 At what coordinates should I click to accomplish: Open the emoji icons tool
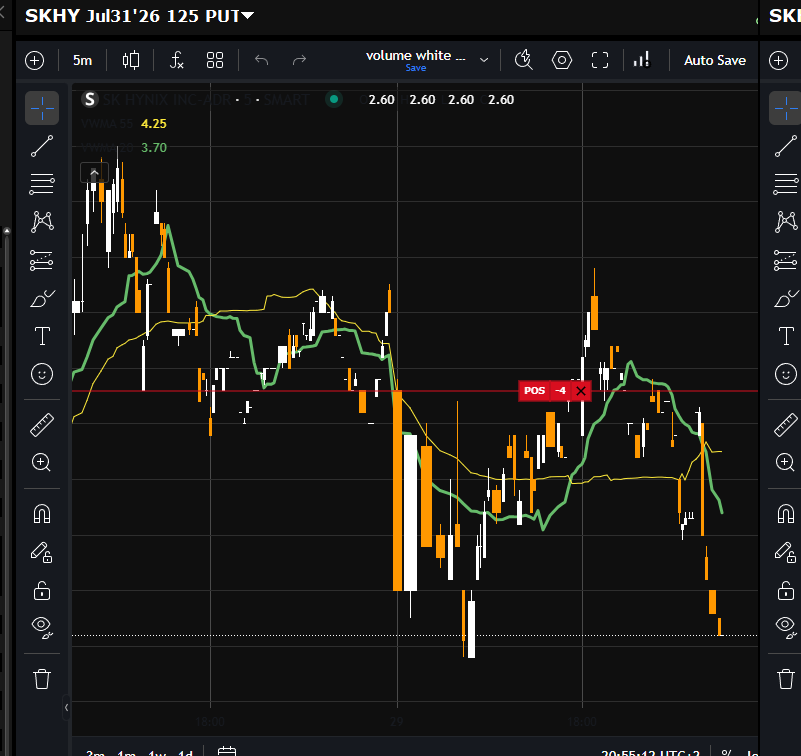click(42, 374)
